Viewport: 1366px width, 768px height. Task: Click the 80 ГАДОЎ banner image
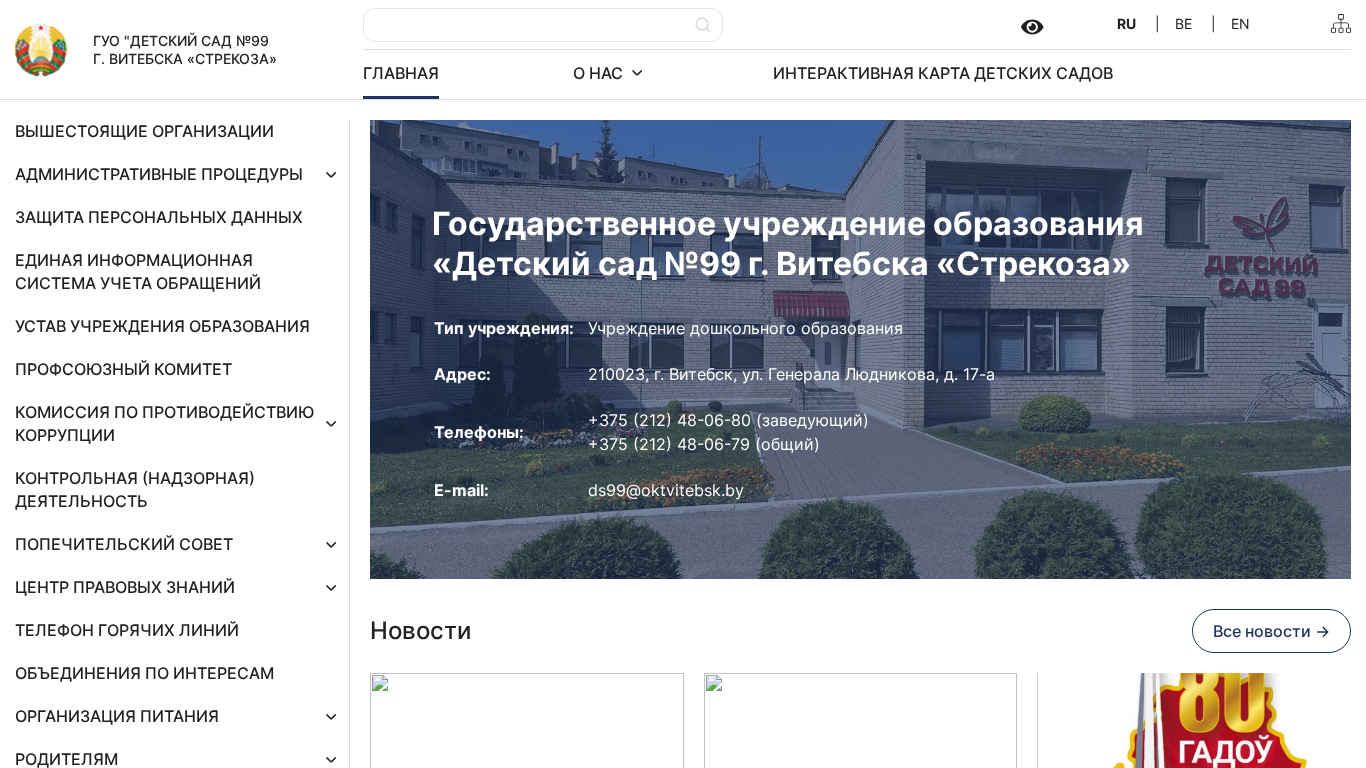pos(1210,720)
